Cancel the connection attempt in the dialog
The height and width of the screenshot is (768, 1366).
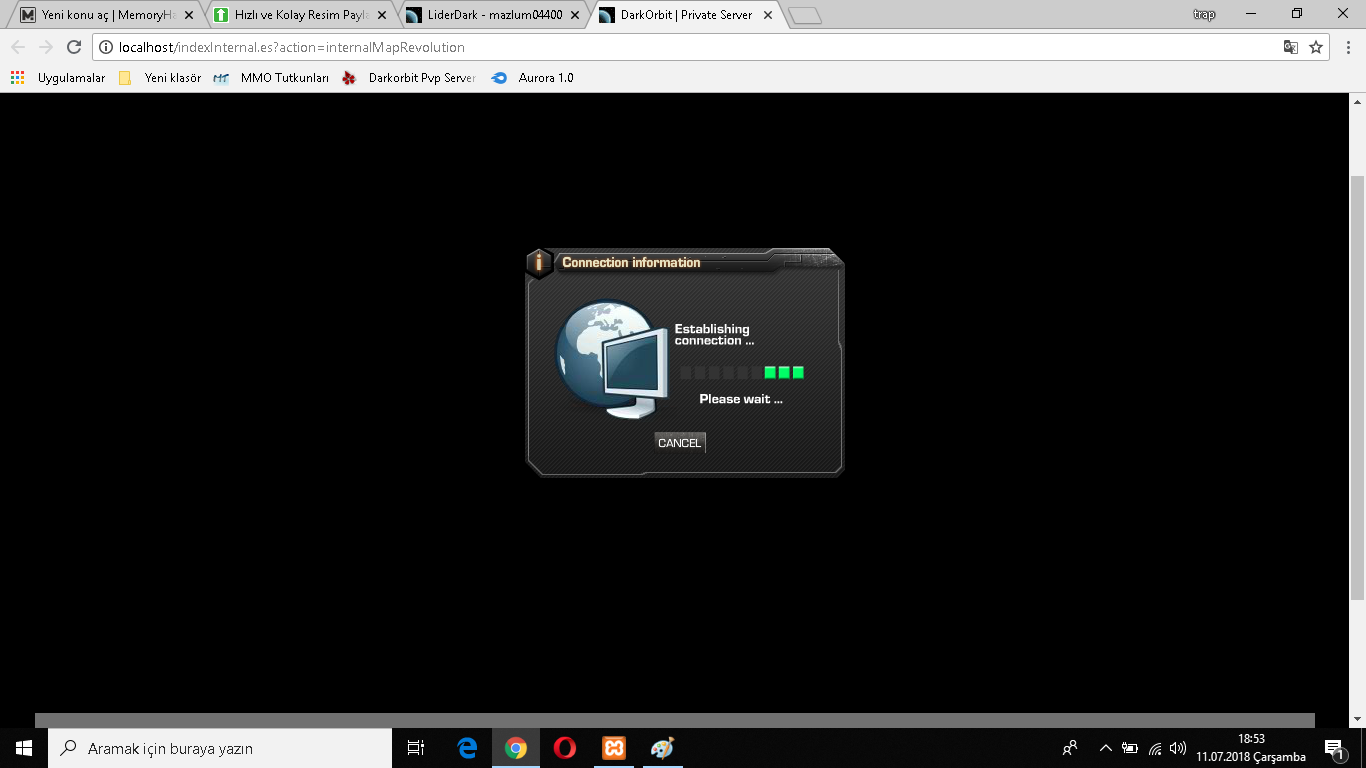point(680,443)
